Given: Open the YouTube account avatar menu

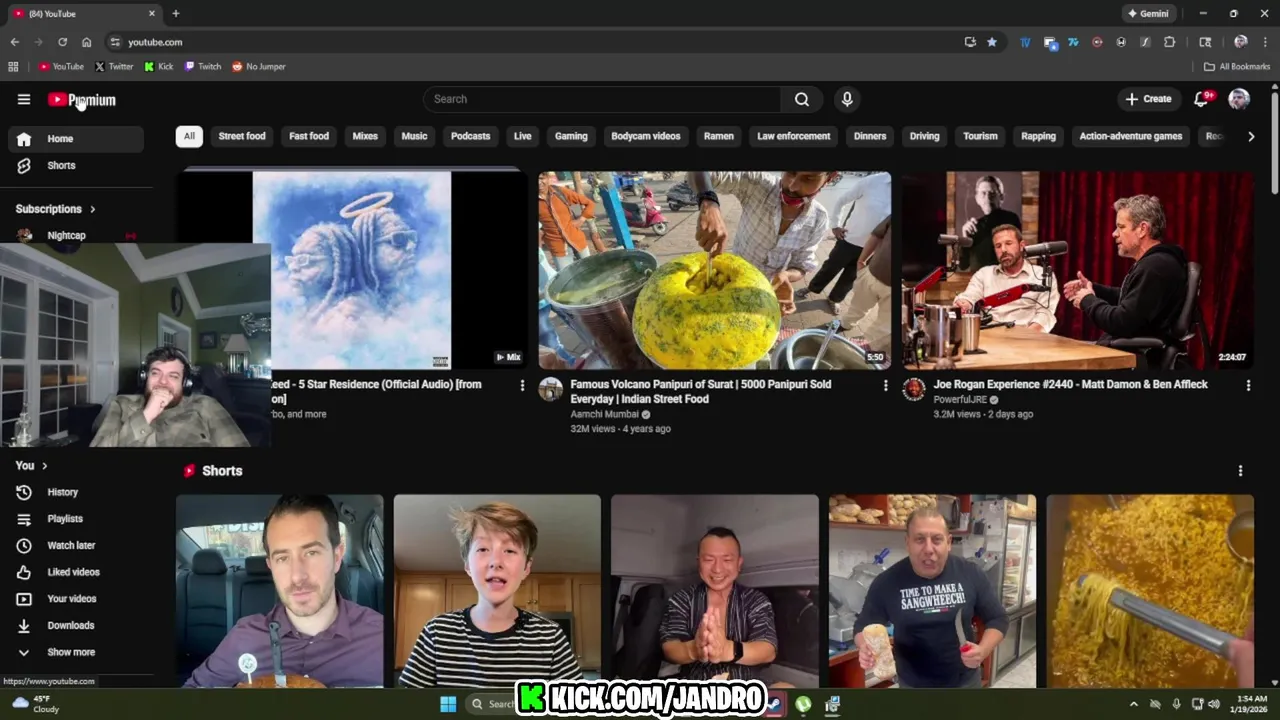Looking at the screenshot, I should coord(1239,99).
